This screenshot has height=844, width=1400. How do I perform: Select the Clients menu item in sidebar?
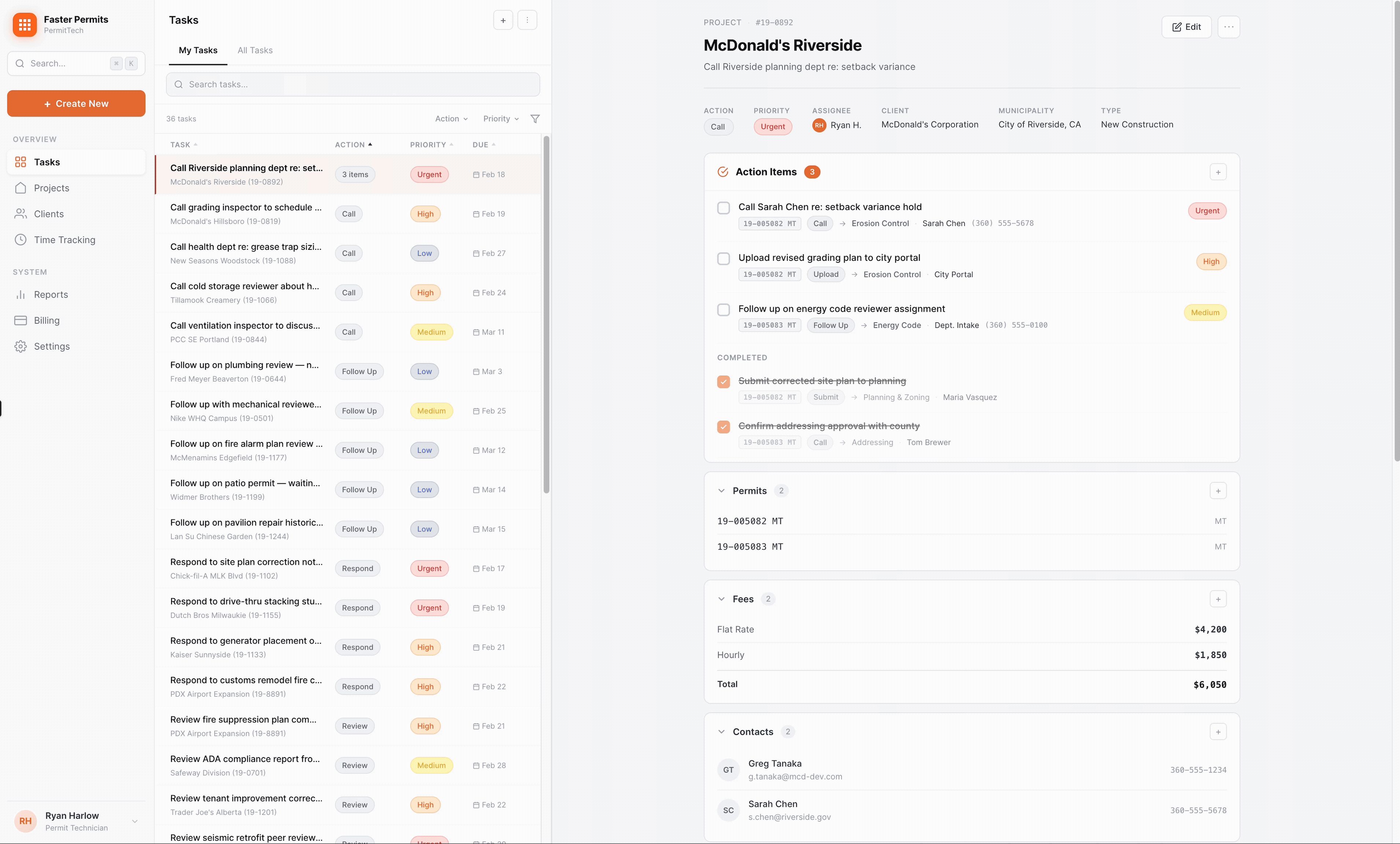pos(48,213)
